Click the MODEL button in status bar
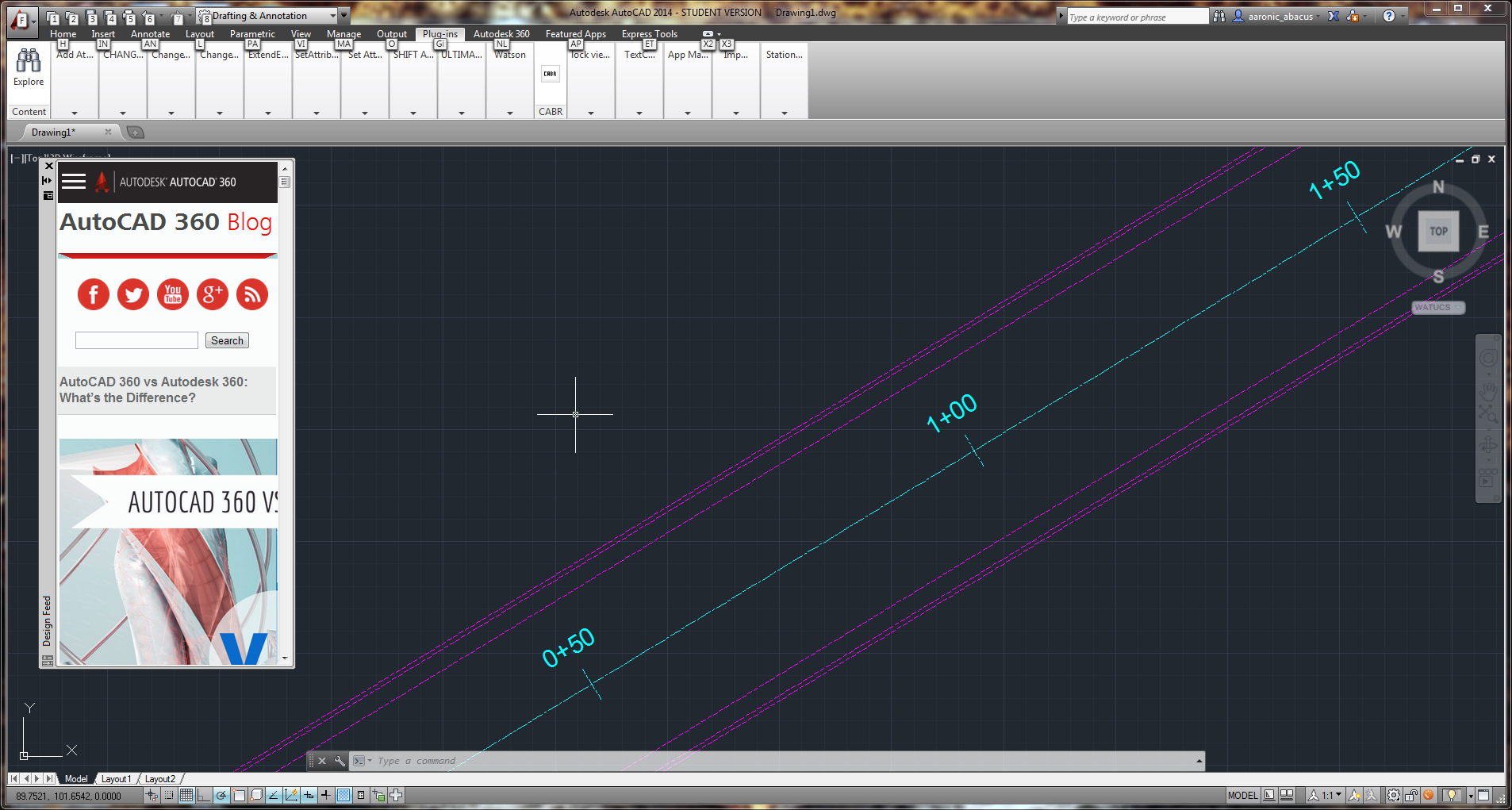 click(1242, 795)
